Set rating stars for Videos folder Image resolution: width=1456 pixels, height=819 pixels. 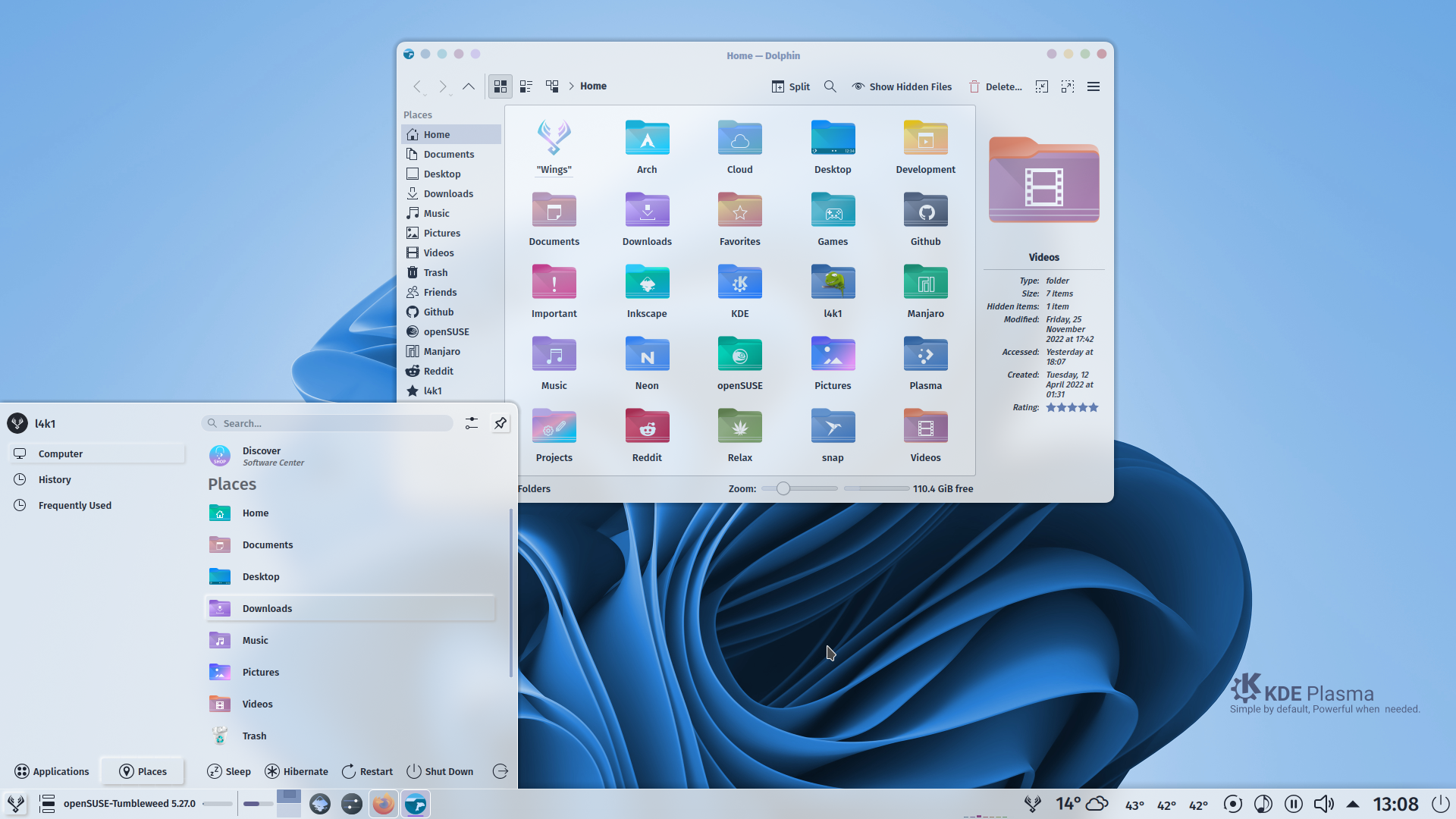tap(1072, 407)
